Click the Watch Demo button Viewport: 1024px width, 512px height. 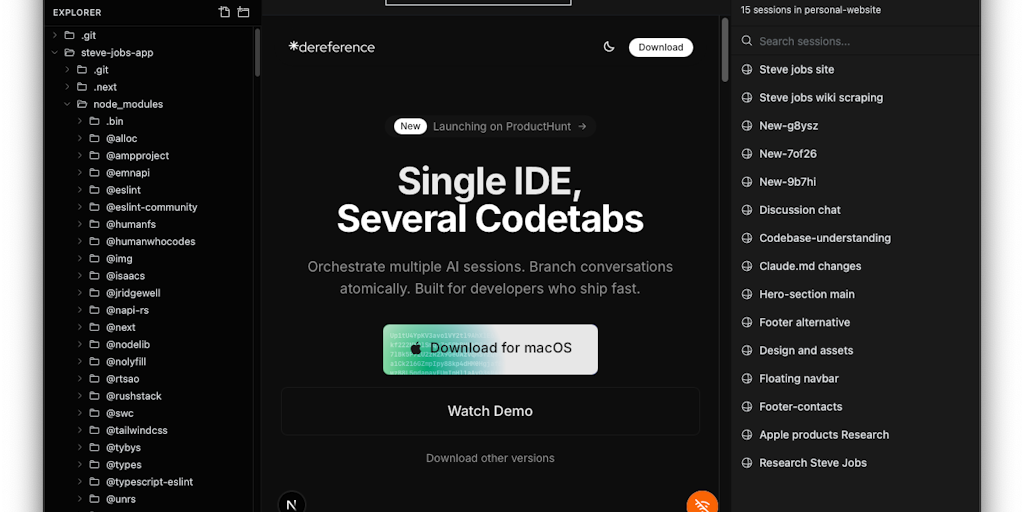tap(490, 411)
